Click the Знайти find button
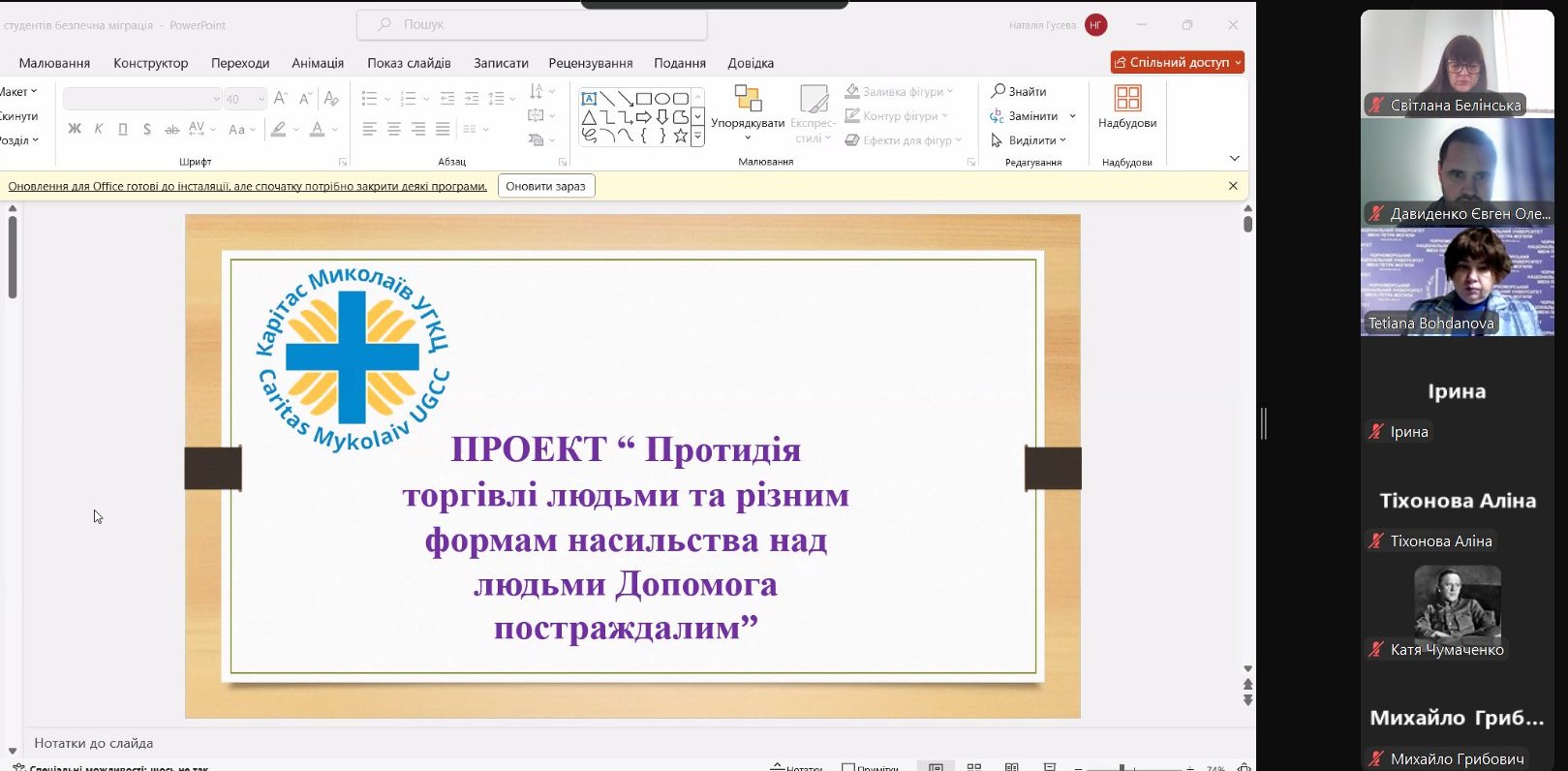Viewport: 1568px width, 771px height. point(1019,91)
